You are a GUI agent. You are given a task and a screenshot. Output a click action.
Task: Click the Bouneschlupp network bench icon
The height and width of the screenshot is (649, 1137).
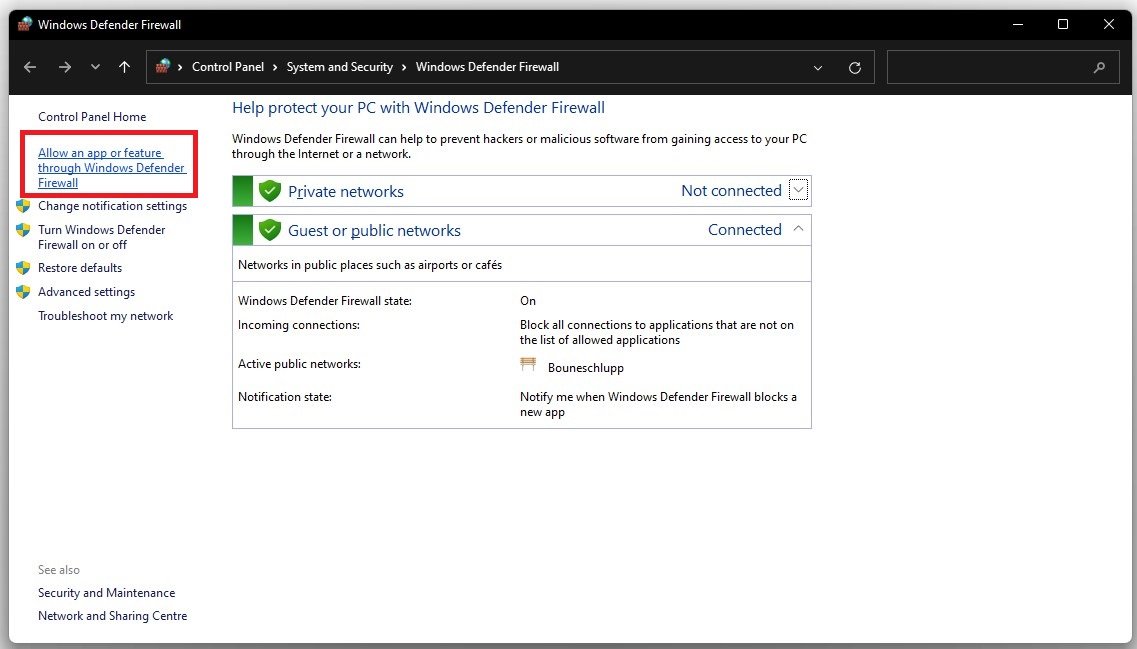tap(528, 364)
